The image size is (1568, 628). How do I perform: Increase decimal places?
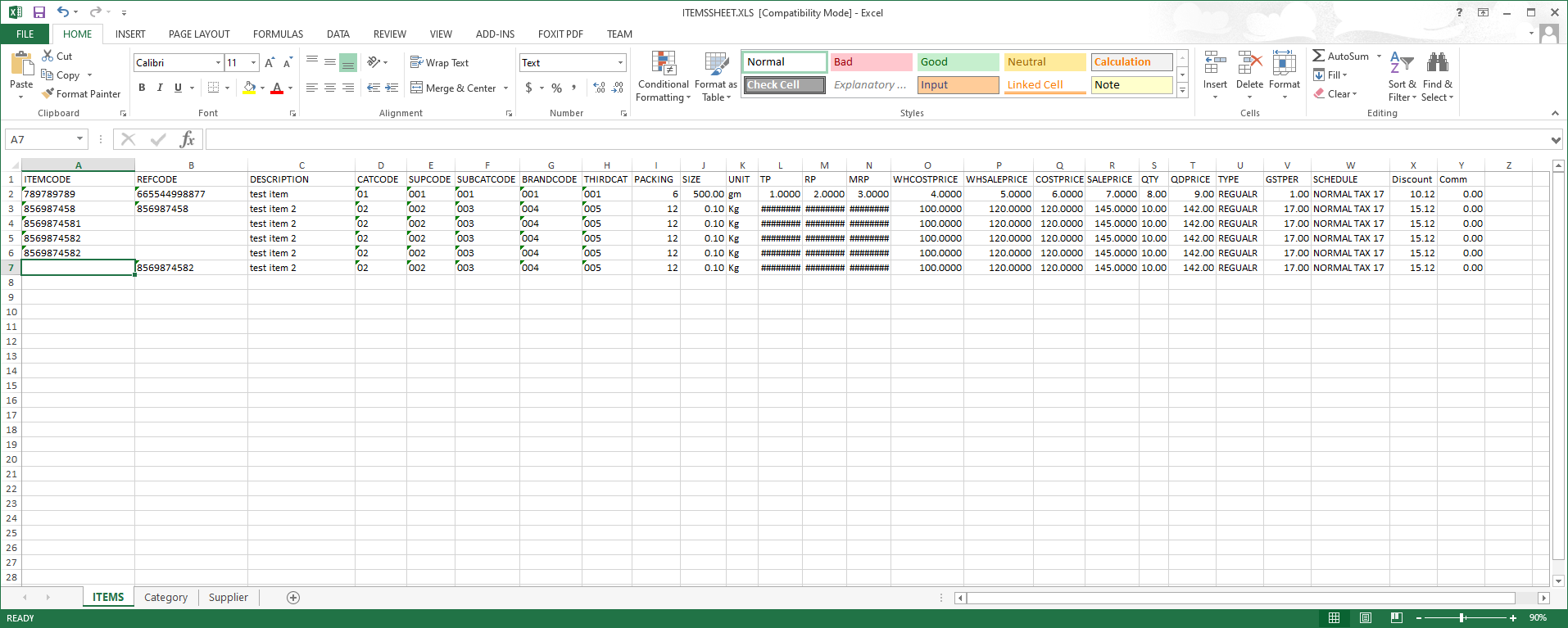tap(599, 88)
